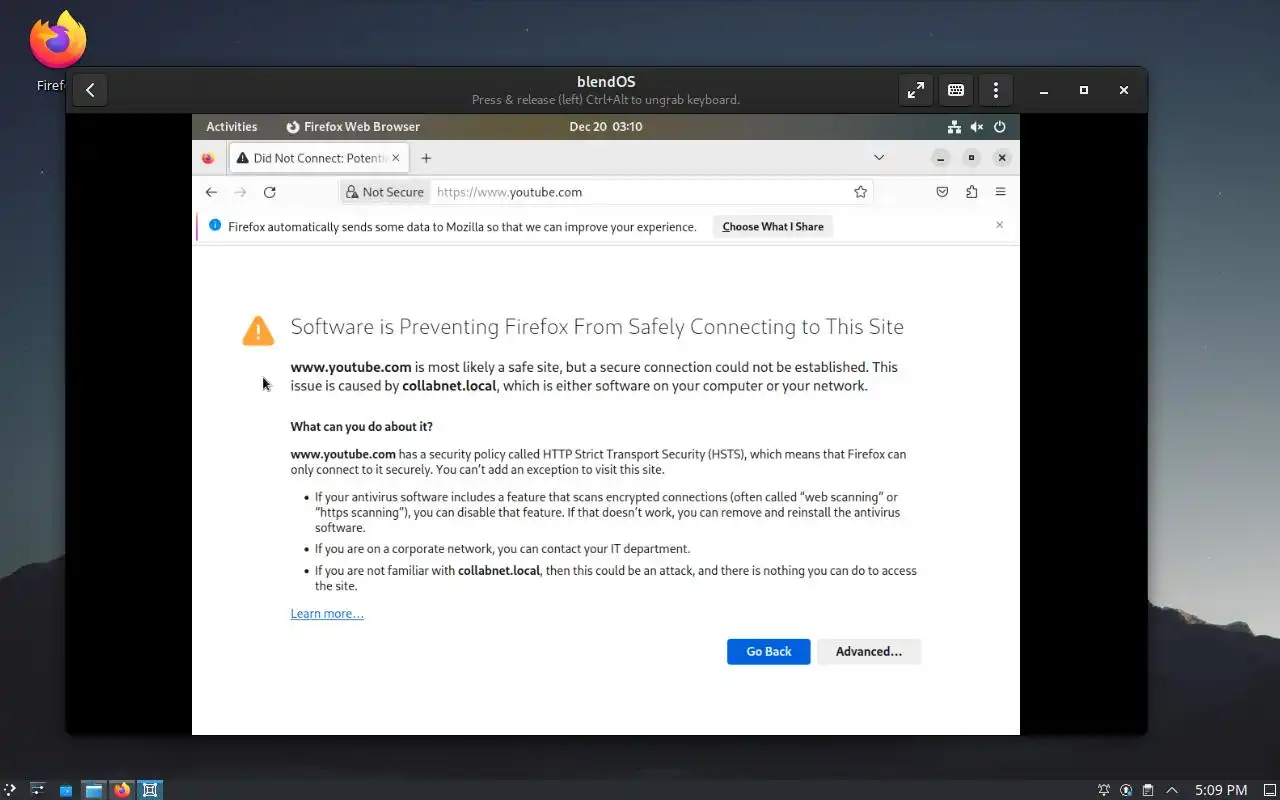Open the file manager folder in taskbar

[94, 790]
